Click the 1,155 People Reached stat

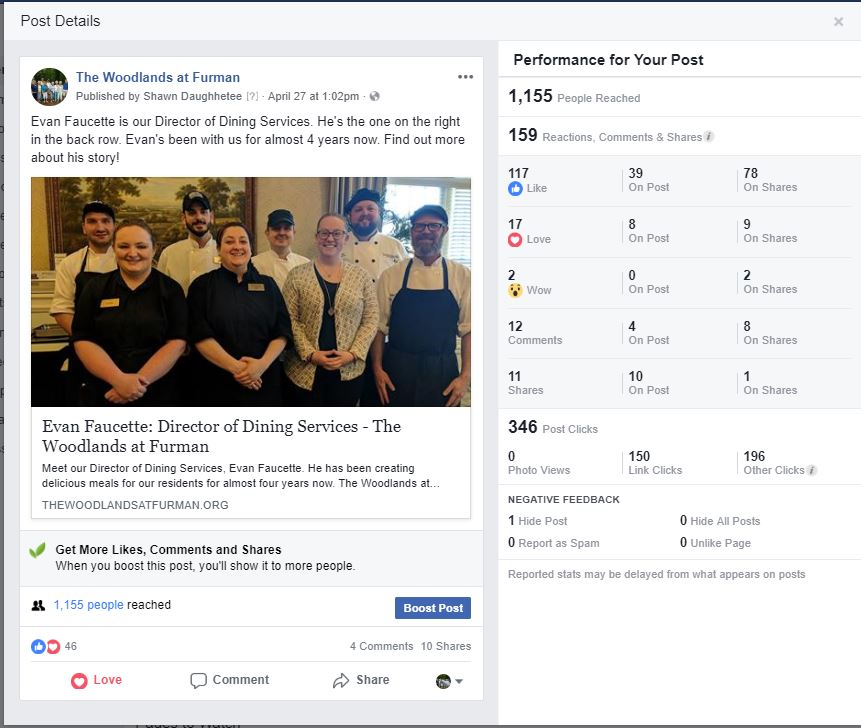tap(574, 97)
